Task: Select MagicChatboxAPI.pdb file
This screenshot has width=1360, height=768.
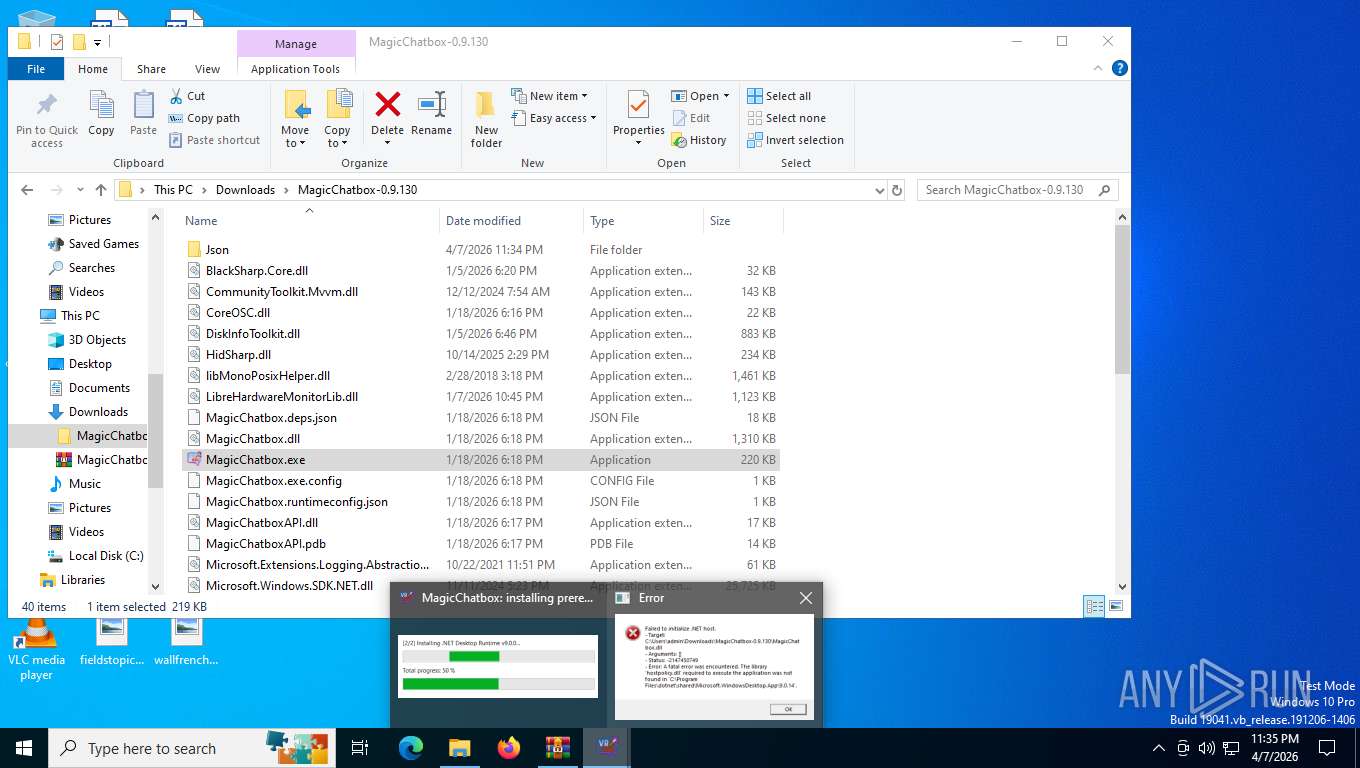Action: click(x=481, y=544)
